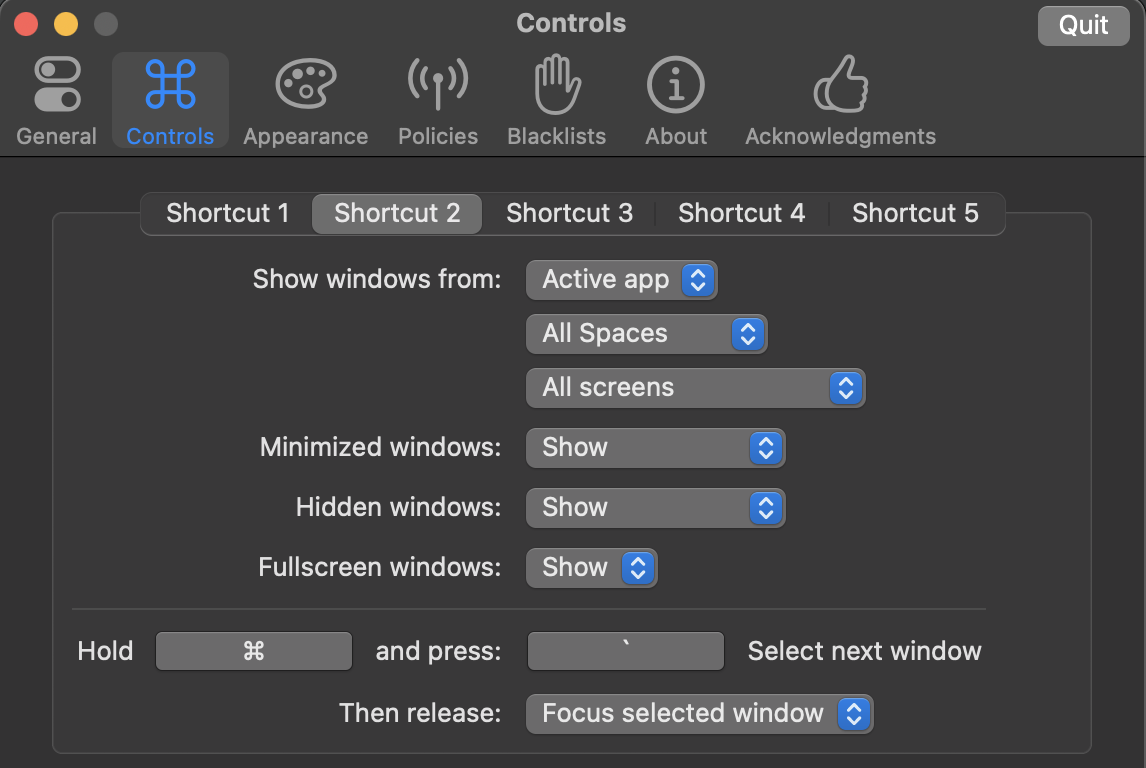
Task: Open the Policies antenna icon
Action: (x=438, y=84)
